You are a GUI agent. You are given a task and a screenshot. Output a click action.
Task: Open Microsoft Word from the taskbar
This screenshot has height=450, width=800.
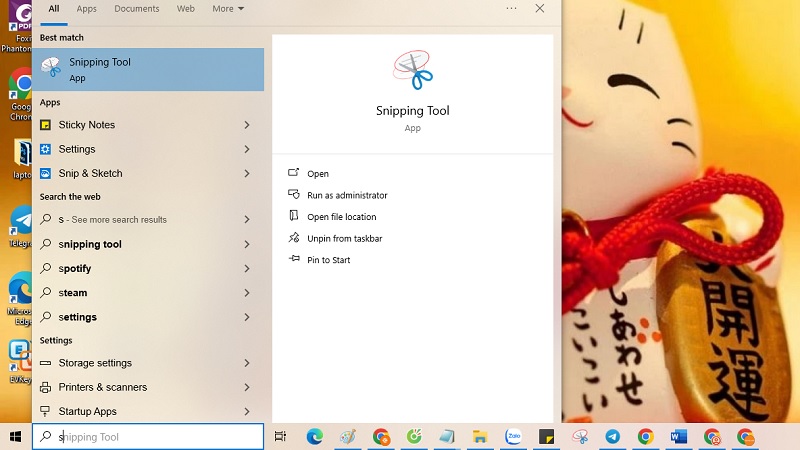(679, 437)
